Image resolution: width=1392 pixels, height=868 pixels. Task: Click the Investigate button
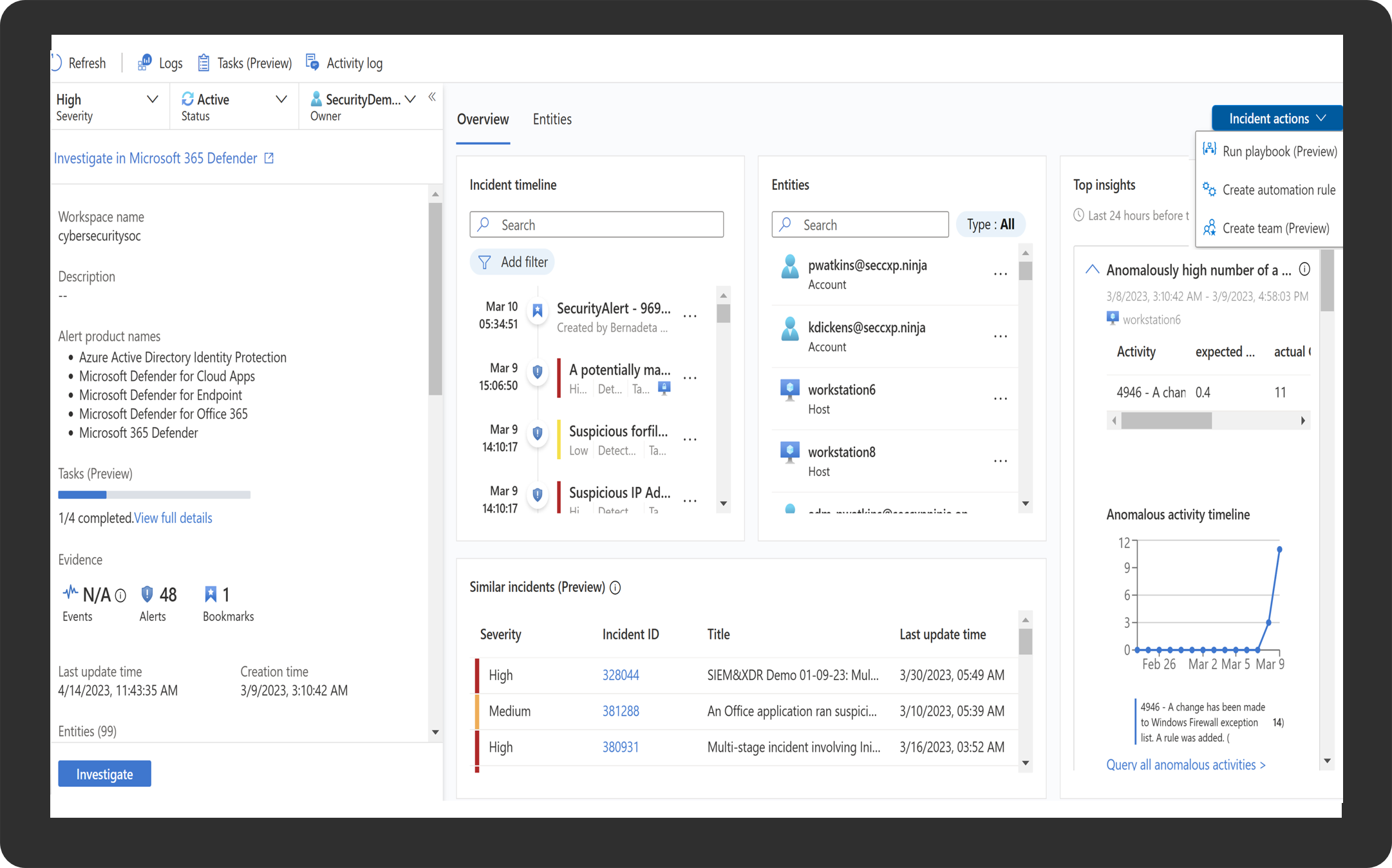(104, 773)
